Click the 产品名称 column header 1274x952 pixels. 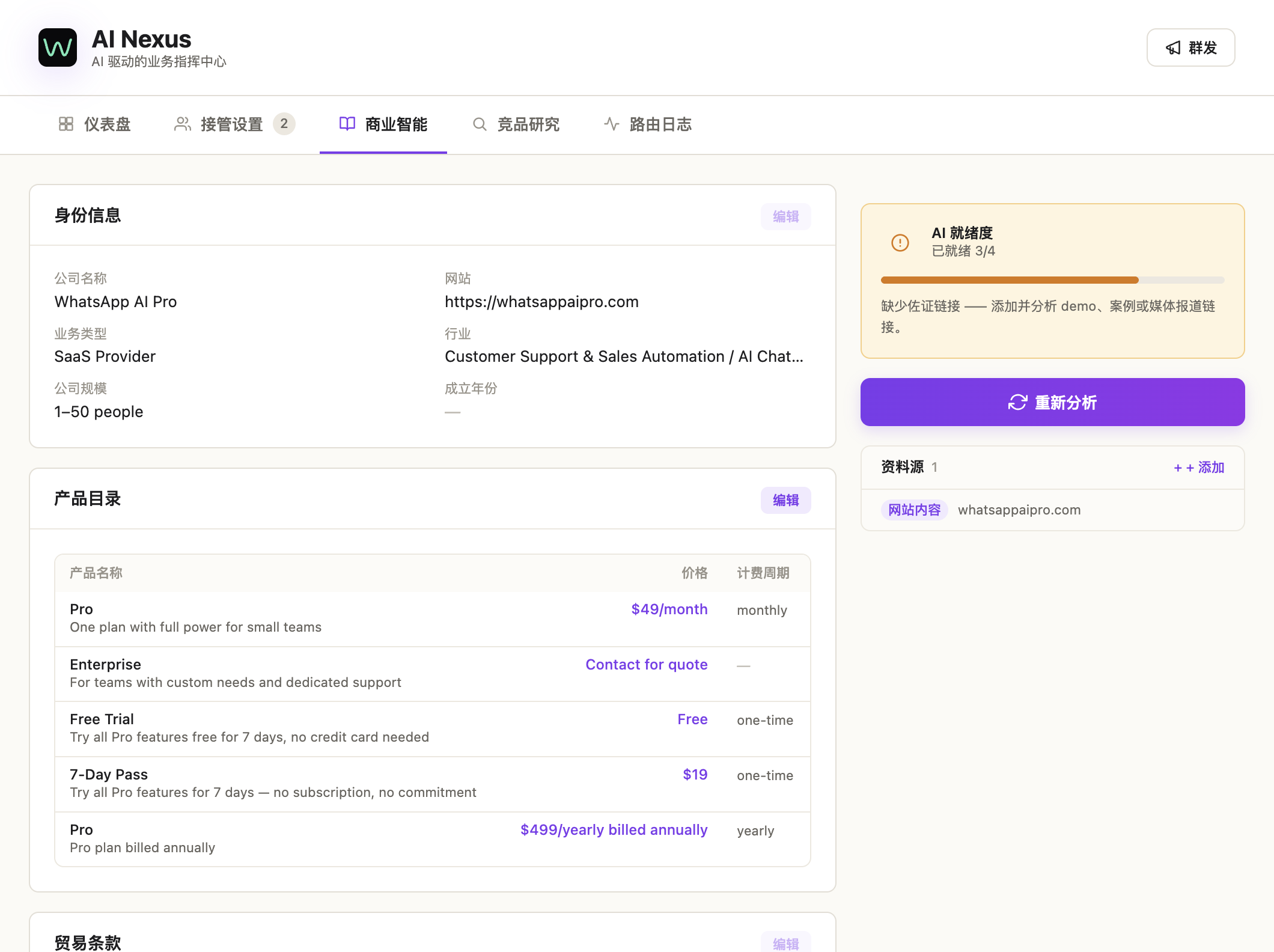(96, 573)
